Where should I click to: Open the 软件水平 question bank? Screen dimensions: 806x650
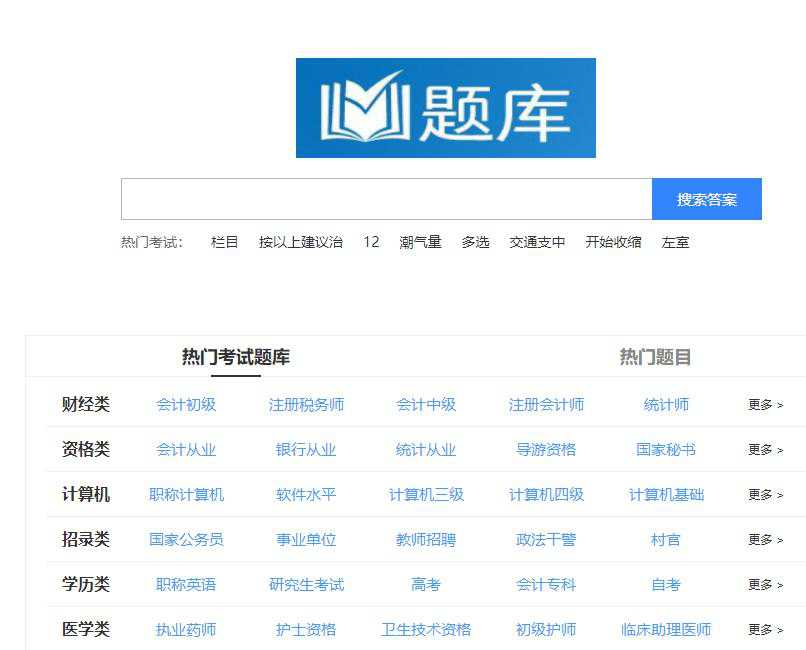click(306, 495)
